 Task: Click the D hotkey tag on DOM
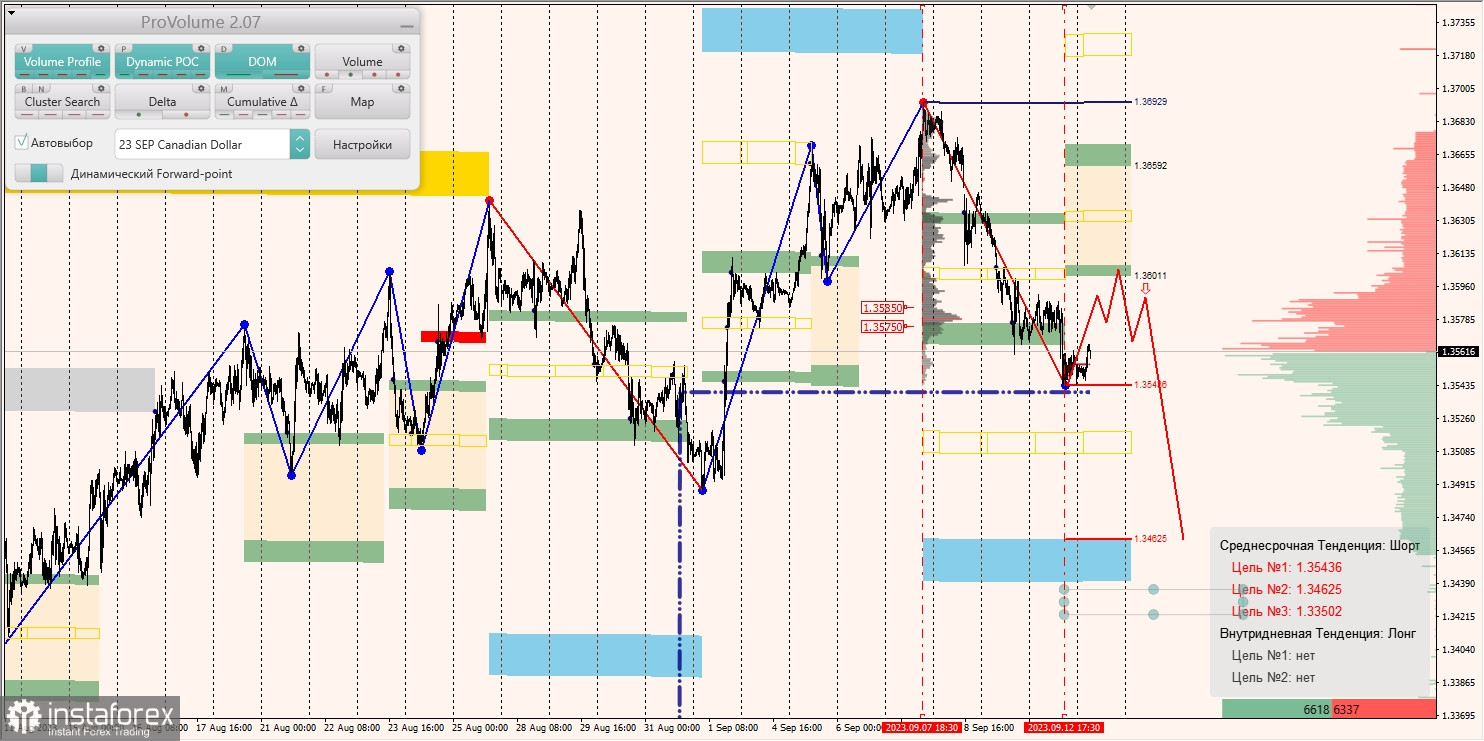[x=224, y=49]
